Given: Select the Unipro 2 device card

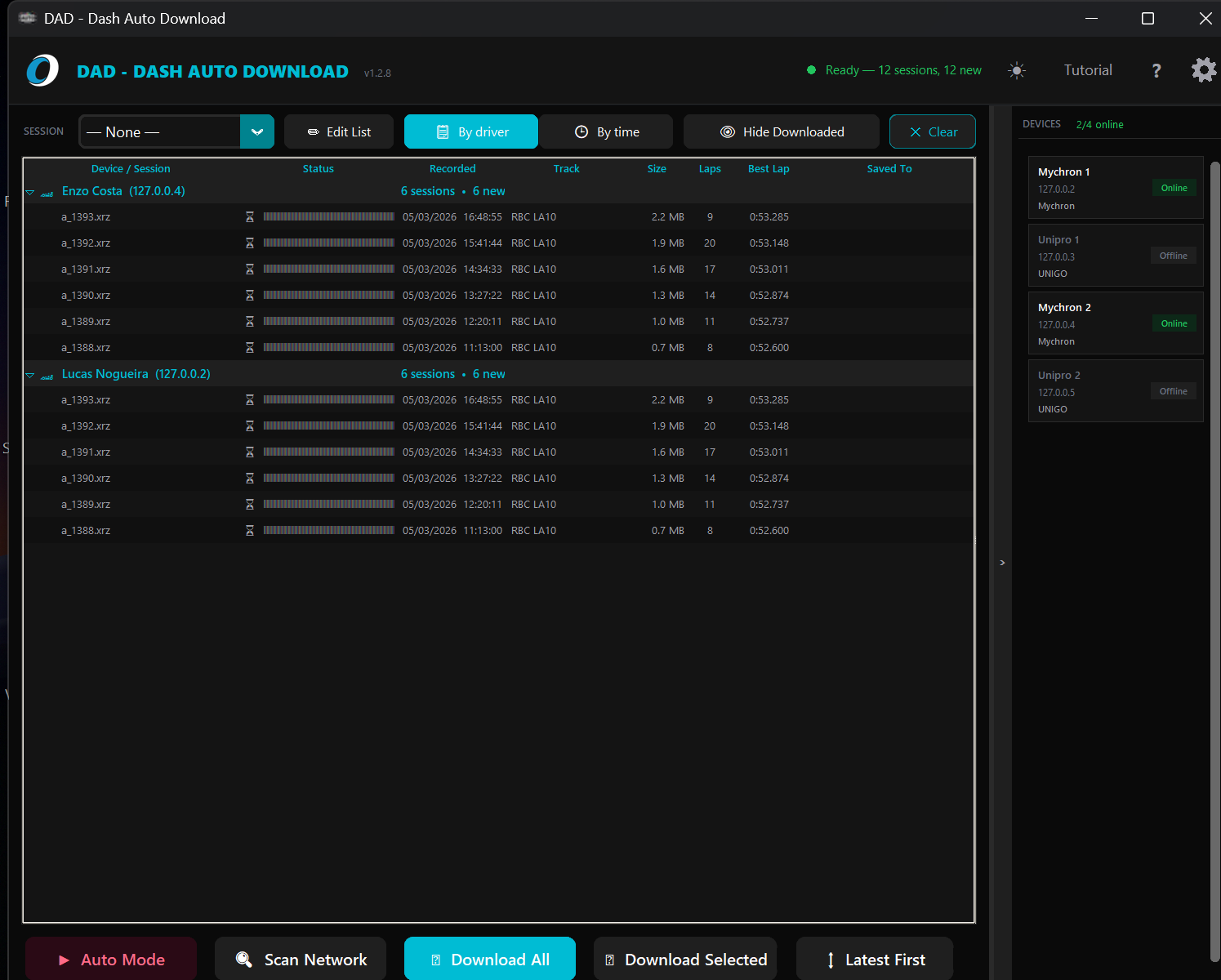Looking at the screenshot, I should (1116, 391).
